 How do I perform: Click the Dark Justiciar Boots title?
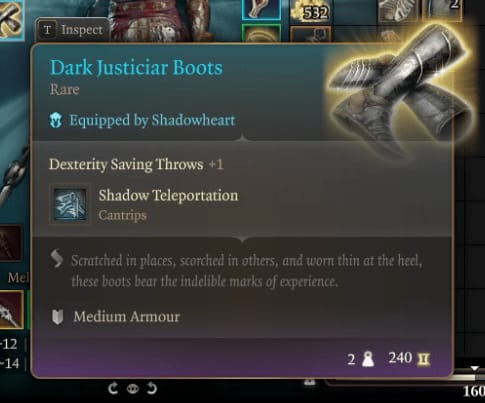pyautogui.click(x=136, y=68)
